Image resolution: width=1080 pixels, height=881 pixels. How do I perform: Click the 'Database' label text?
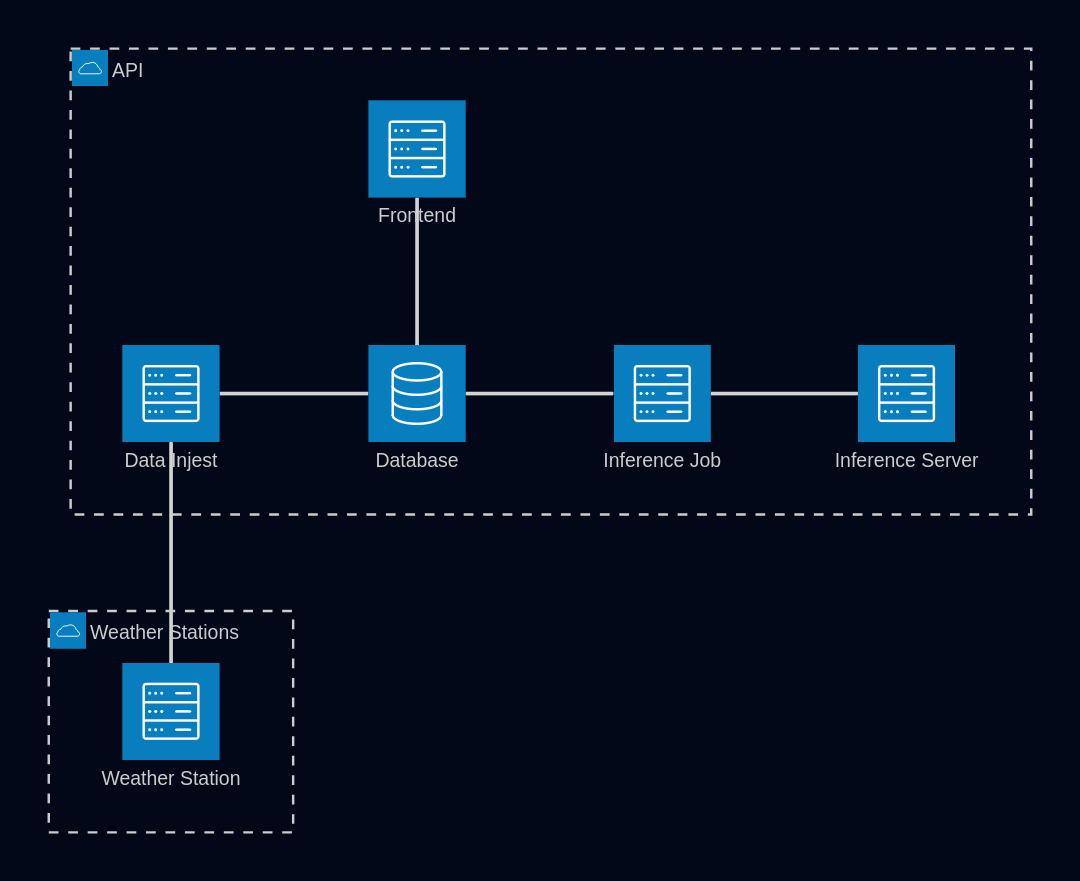coord(417,460)
